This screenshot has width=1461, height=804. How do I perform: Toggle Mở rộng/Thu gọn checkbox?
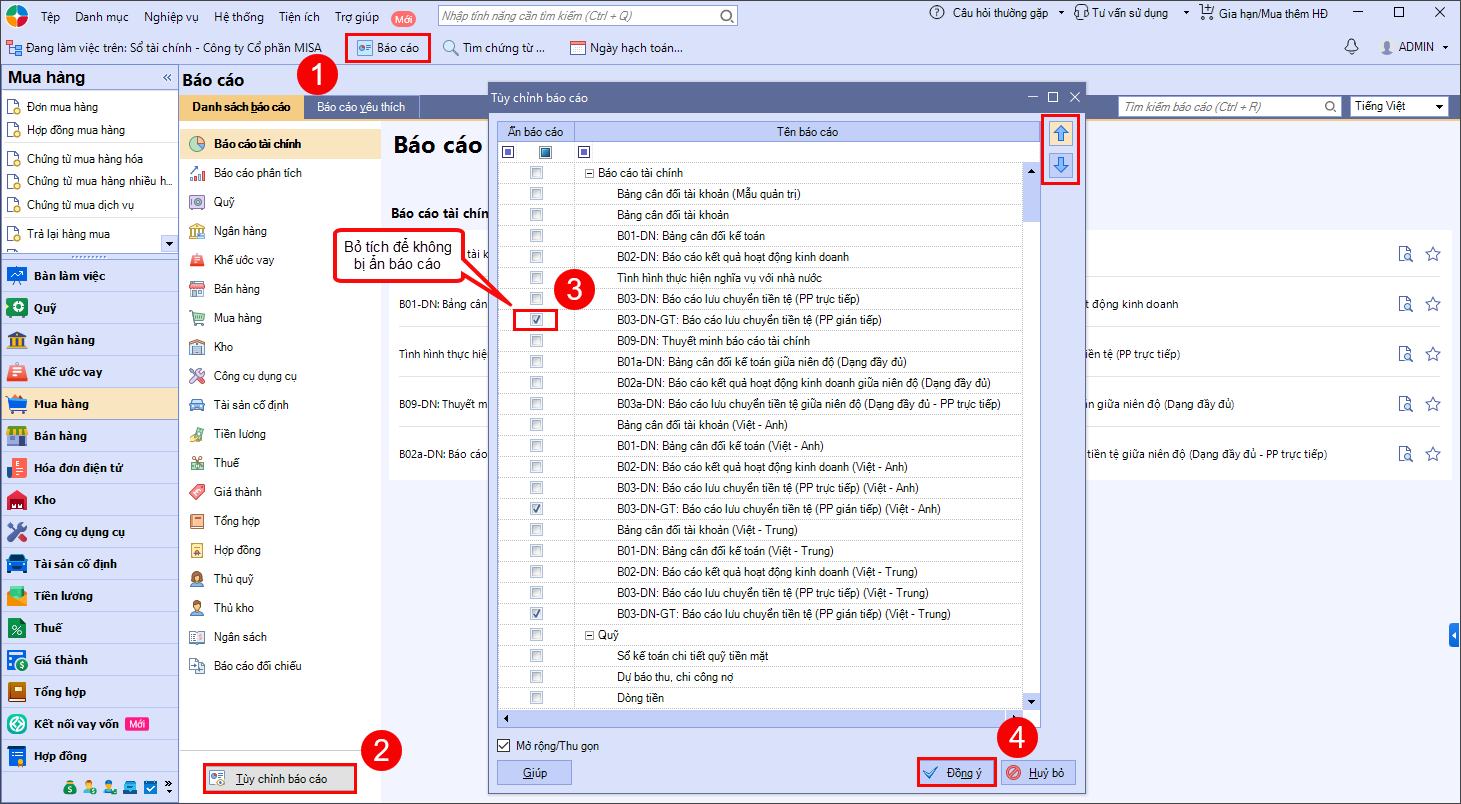tap(504, 746)
